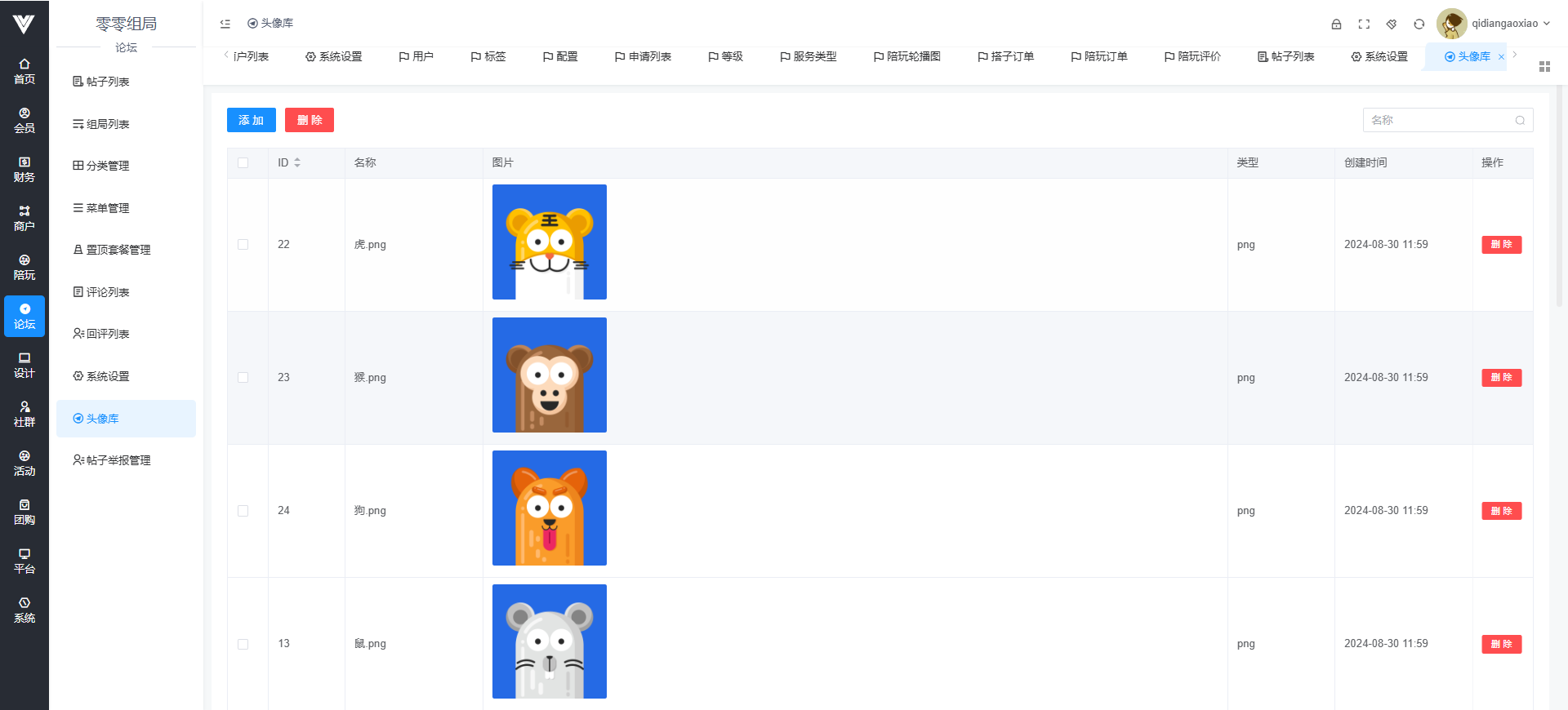Open the tab grid menu icon
1568x710 pixels.
(x=1544, y=66)
